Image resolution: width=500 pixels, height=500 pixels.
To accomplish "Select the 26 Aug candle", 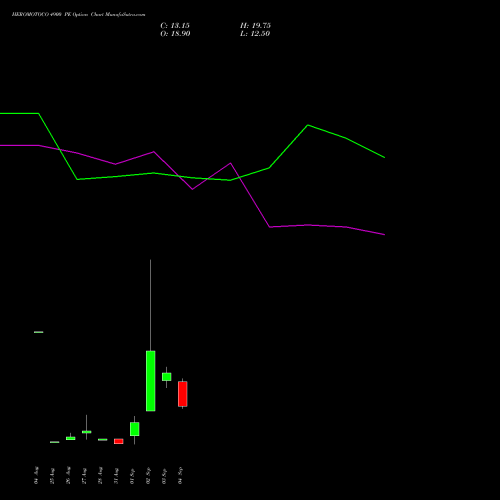I will [x=71, y=438].
